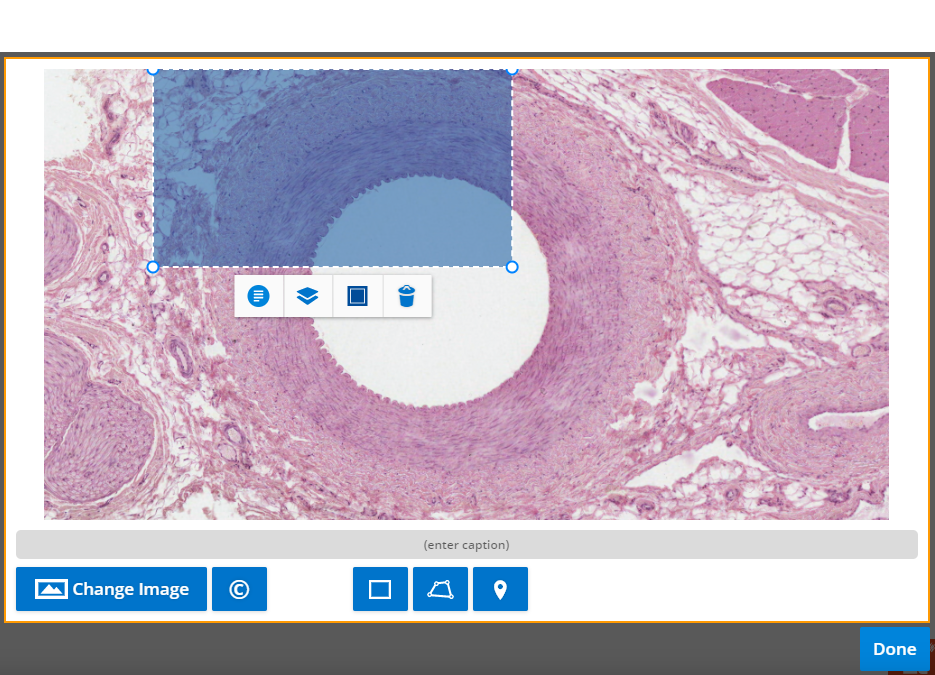Open the hotspot fill style square icon
Screen dimensions: 935x675
pyautogui.click(x=357, y=296)
